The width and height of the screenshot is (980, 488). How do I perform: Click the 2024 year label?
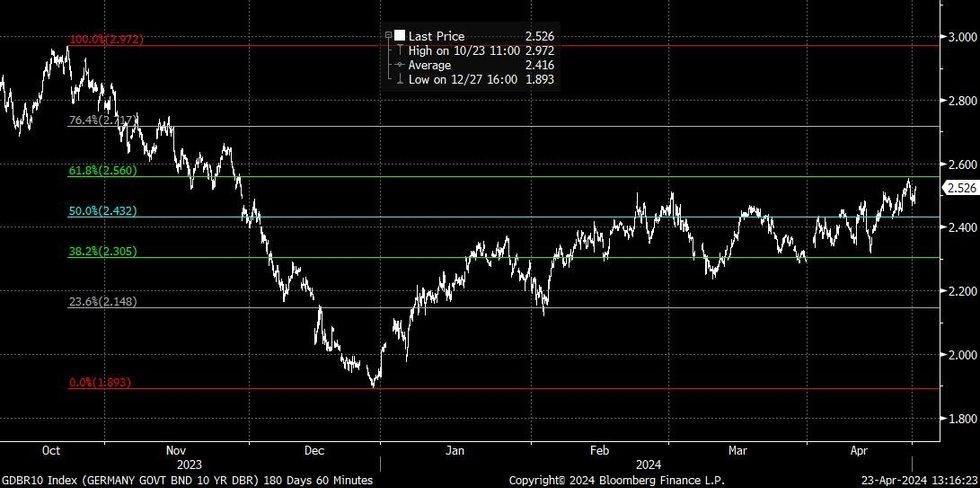click(x=649, y=465)
